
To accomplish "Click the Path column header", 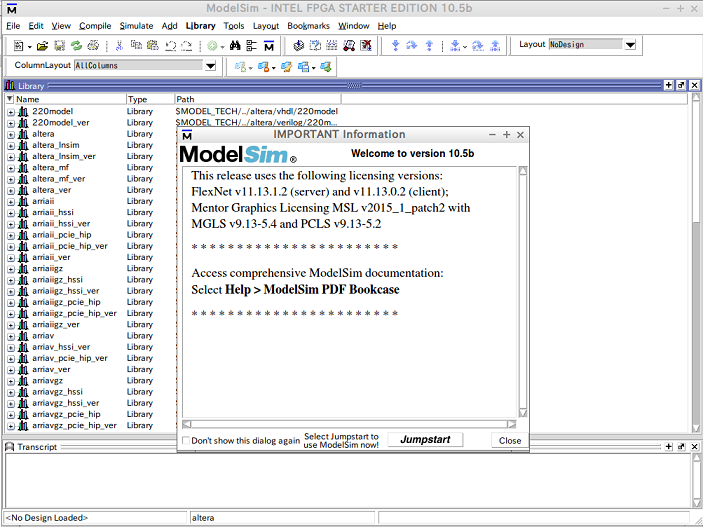I will (x=258, y=99).
